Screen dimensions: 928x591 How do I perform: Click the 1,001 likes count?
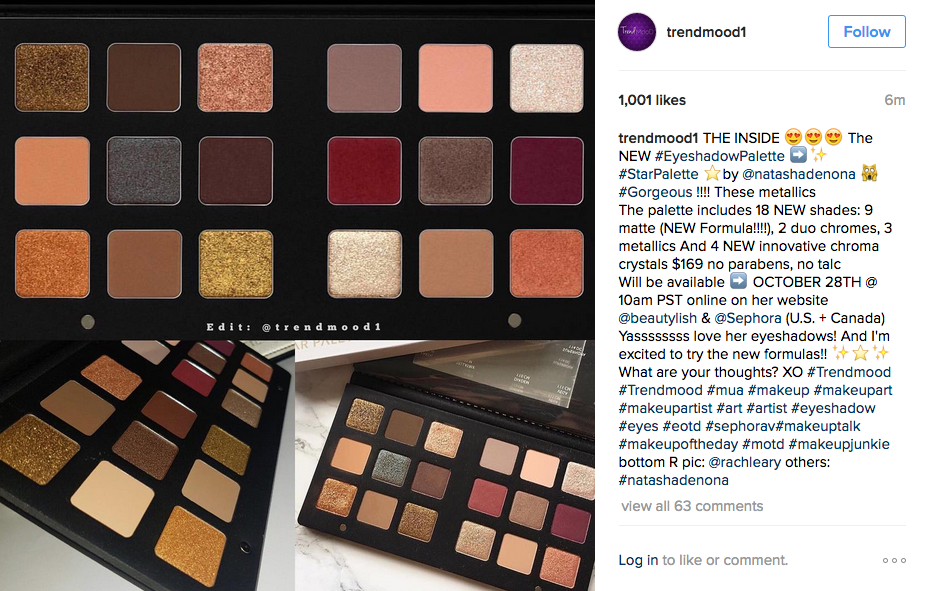pyautogui.click(x=652, y=100)
